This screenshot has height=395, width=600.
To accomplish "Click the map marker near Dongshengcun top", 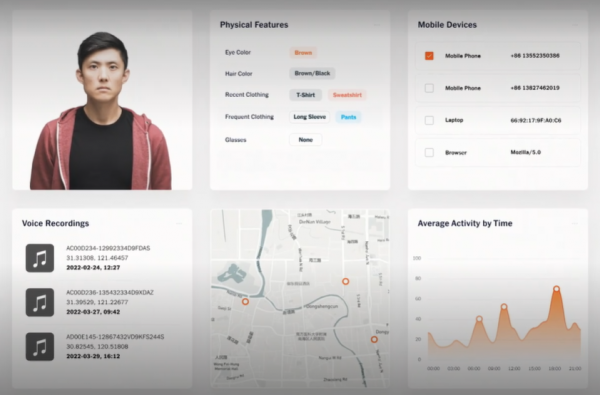I will tap(346, 281).
